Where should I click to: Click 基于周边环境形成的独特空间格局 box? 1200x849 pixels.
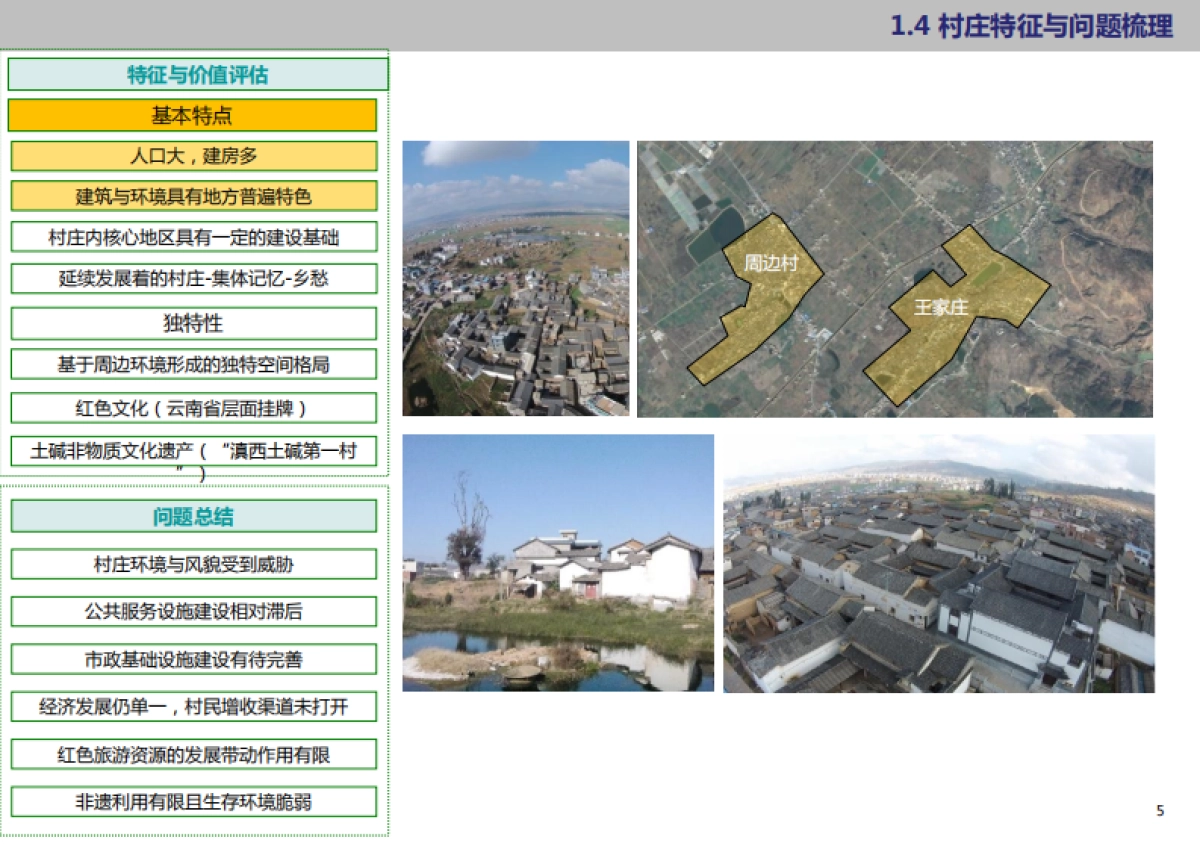pos(194,365)
